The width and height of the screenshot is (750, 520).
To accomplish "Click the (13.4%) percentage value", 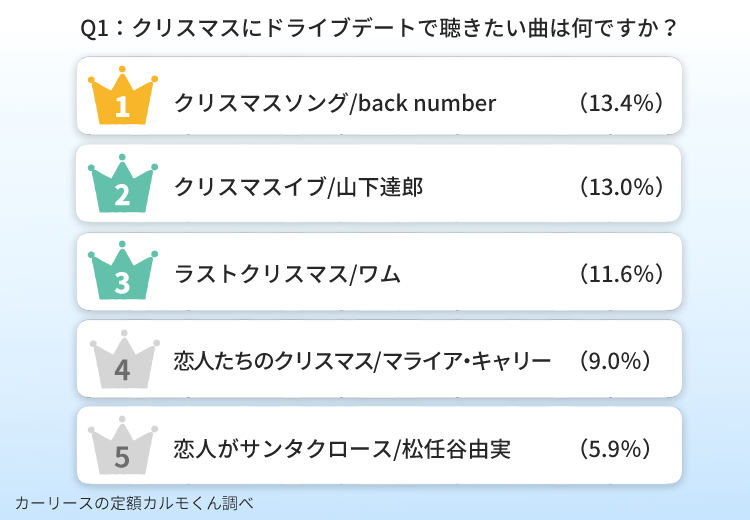I will pos(621,103).
